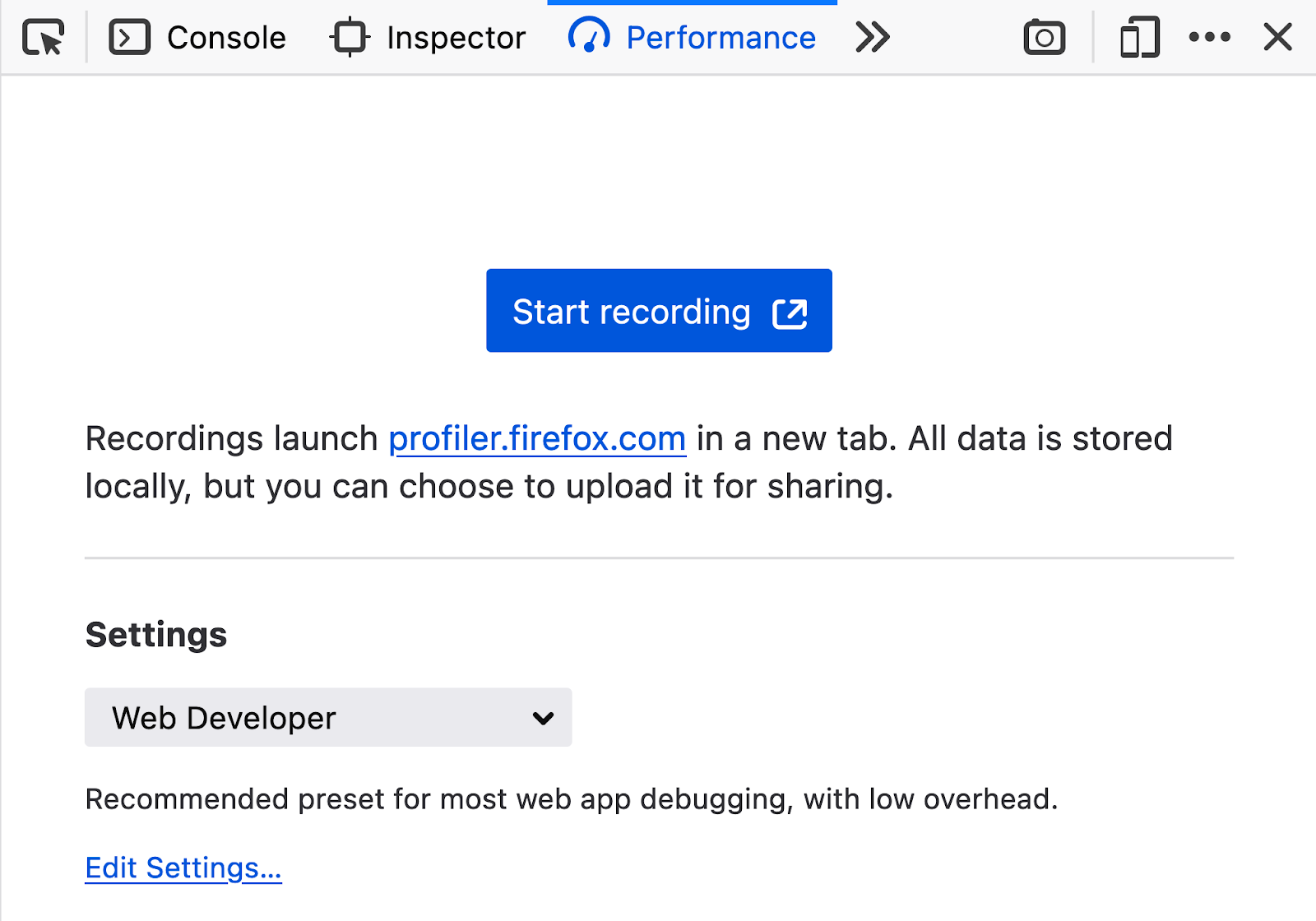The width and height of the screenshot is (1316, 921).
Task: Select the element picker tool
Action: [44, 37]
